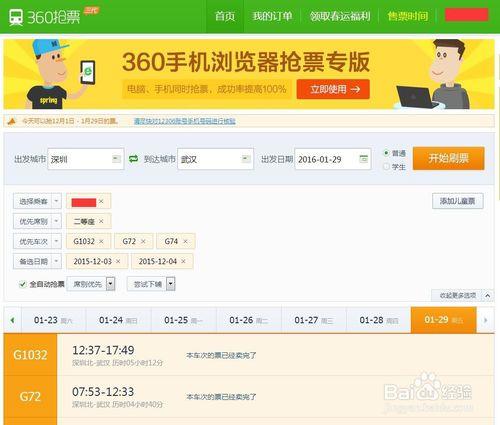
Task: Click the notice horn icon
Action: point(12,121)
